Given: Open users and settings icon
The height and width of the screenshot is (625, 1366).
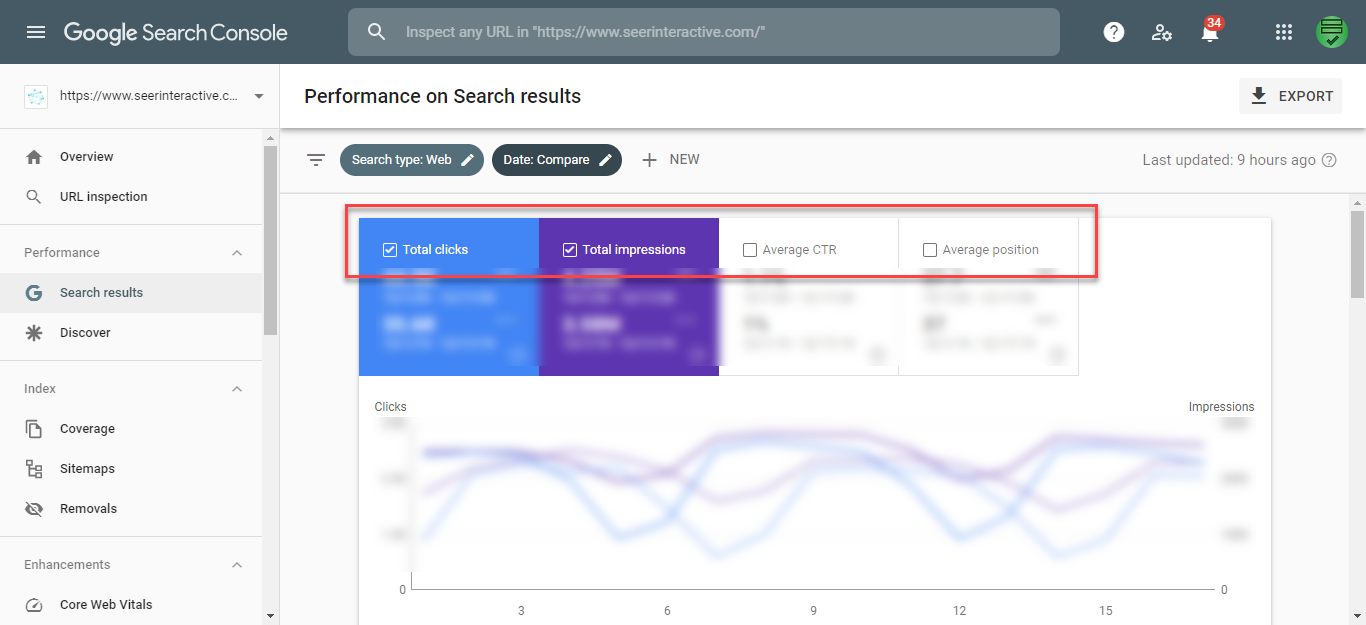Looking at the screenshot, I should pos(1161,32).
